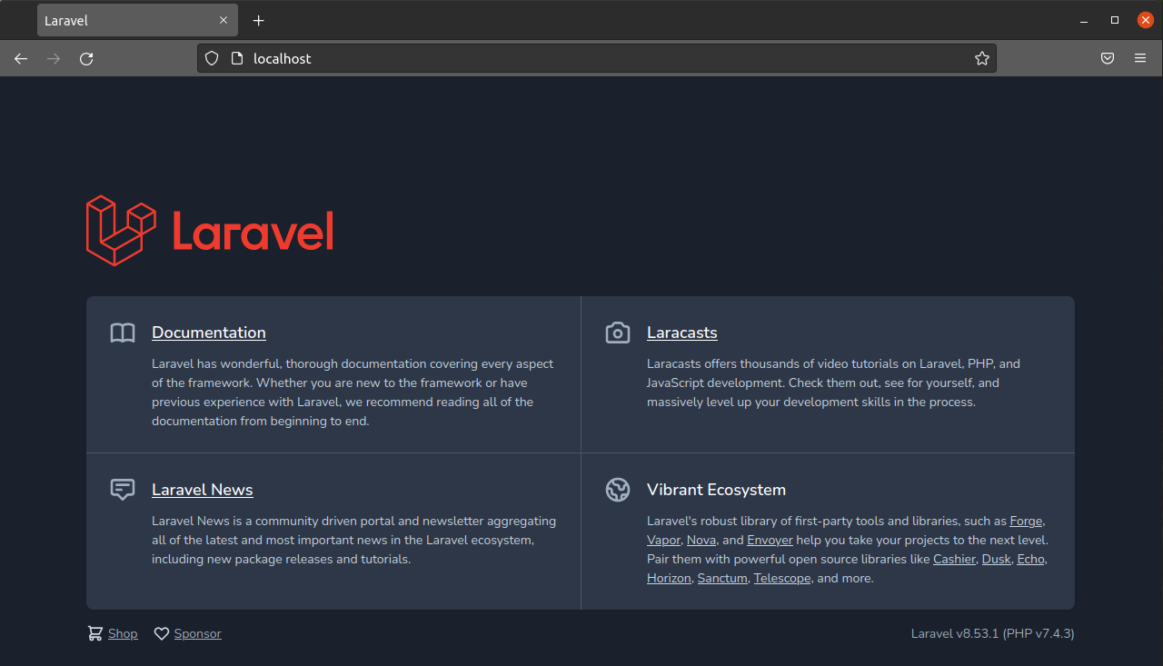The height and width of the screenshot is (666, 1163).
Task: Click the shopping cart icon beside Shop
Action: tap(95, 633)
